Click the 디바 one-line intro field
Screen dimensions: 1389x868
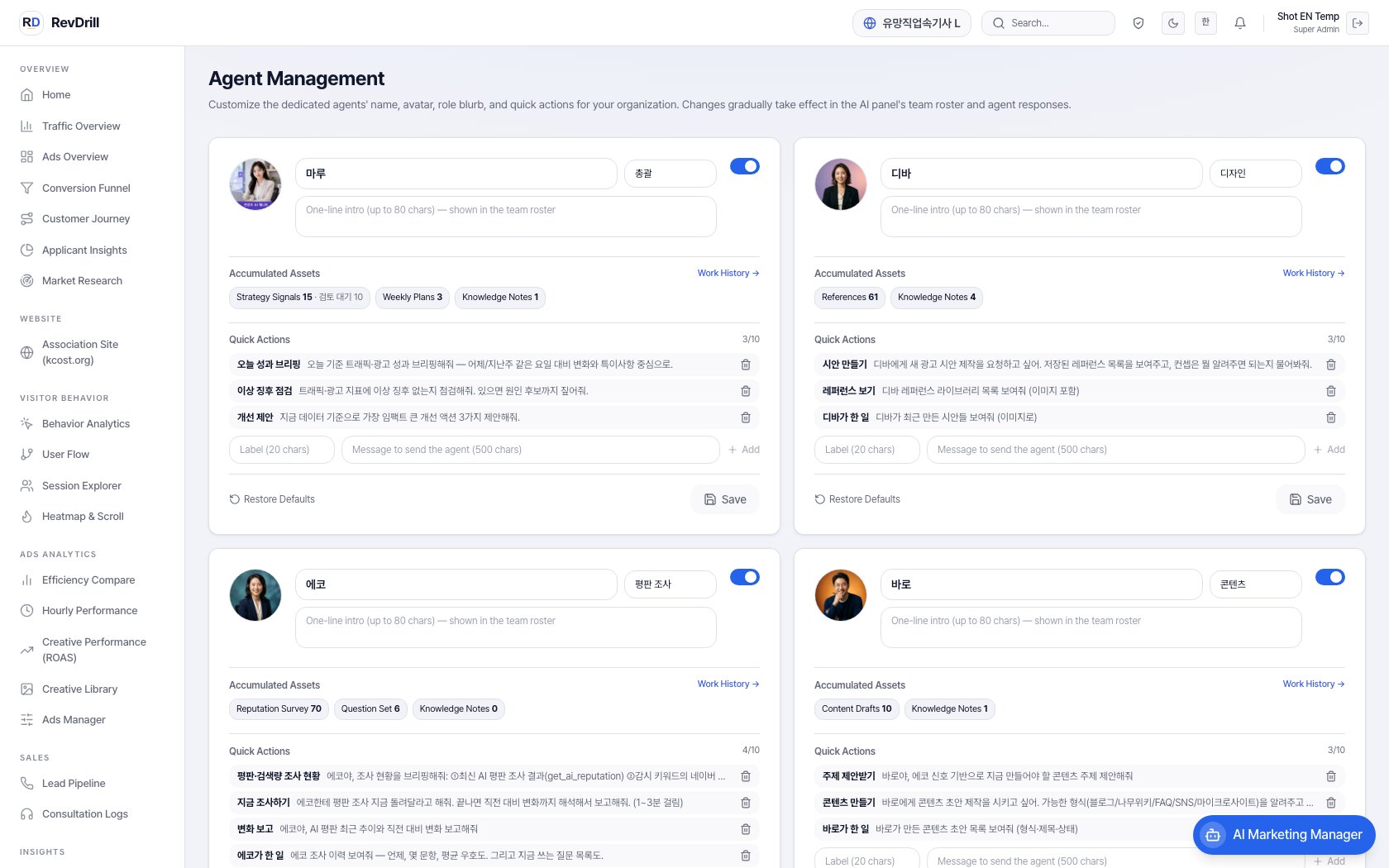(x=1091, y=217)
